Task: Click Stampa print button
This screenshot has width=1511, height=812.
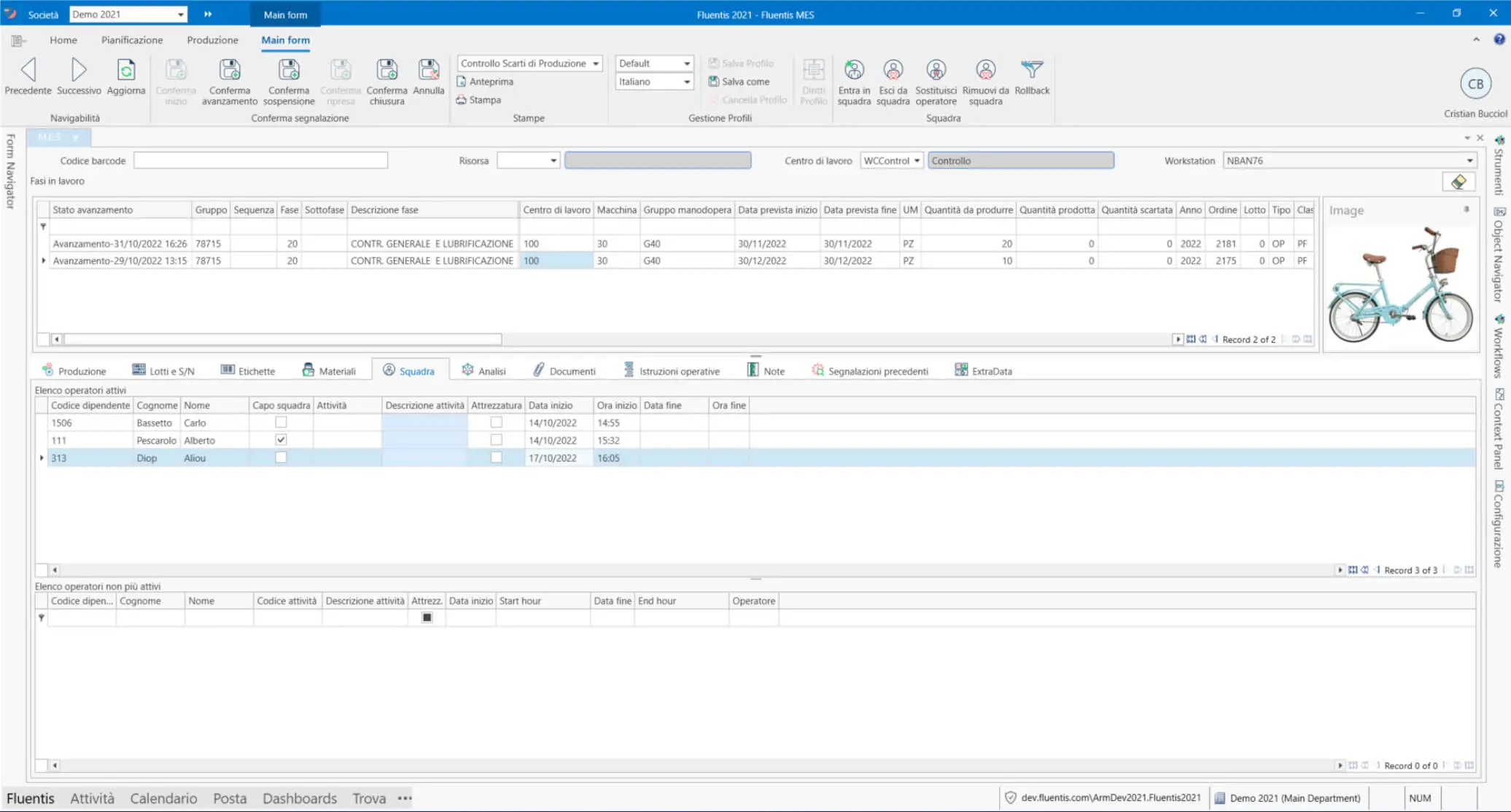Action: tap(478, 100)
